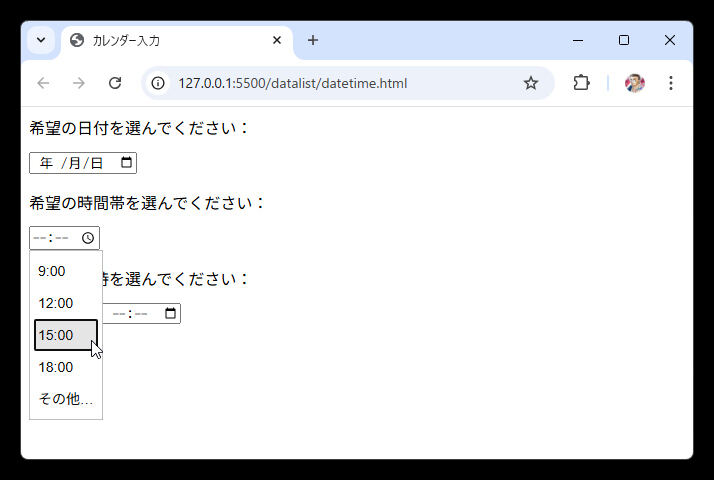Select 18:00 from the dropdown

tap(56, 367)
